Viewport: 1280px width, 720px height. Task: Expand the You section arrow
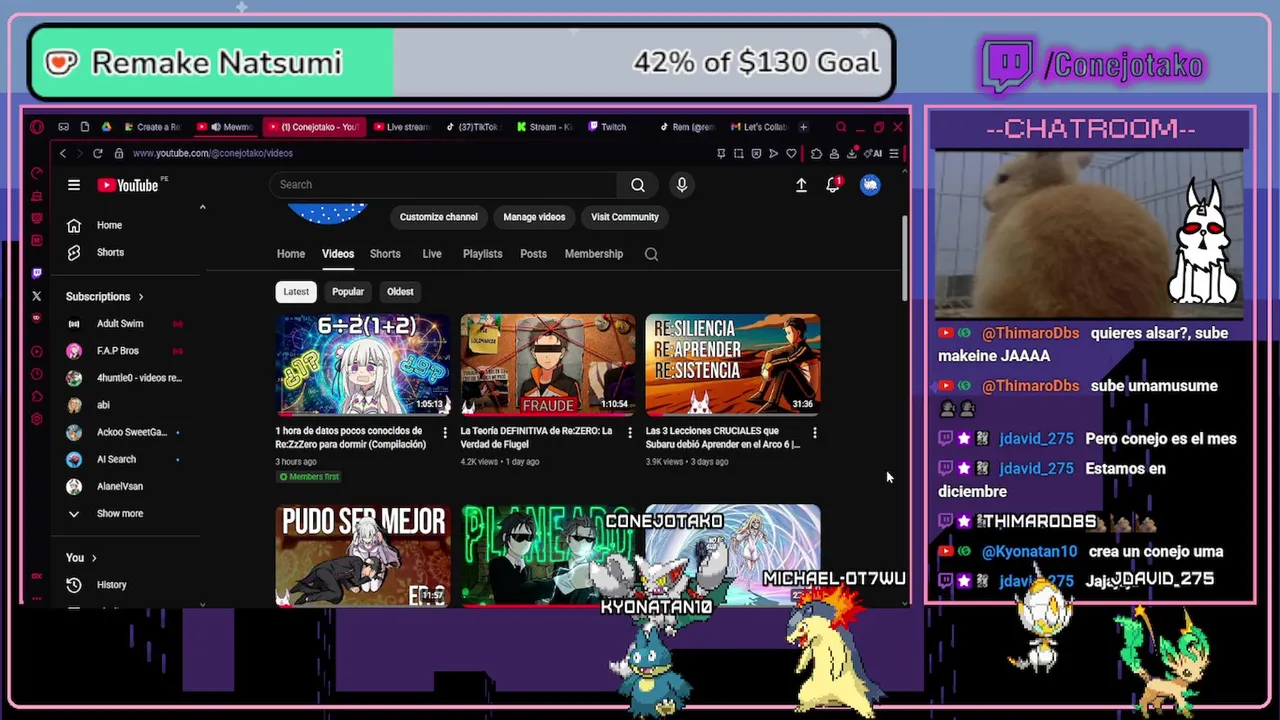tap(94, 558)
